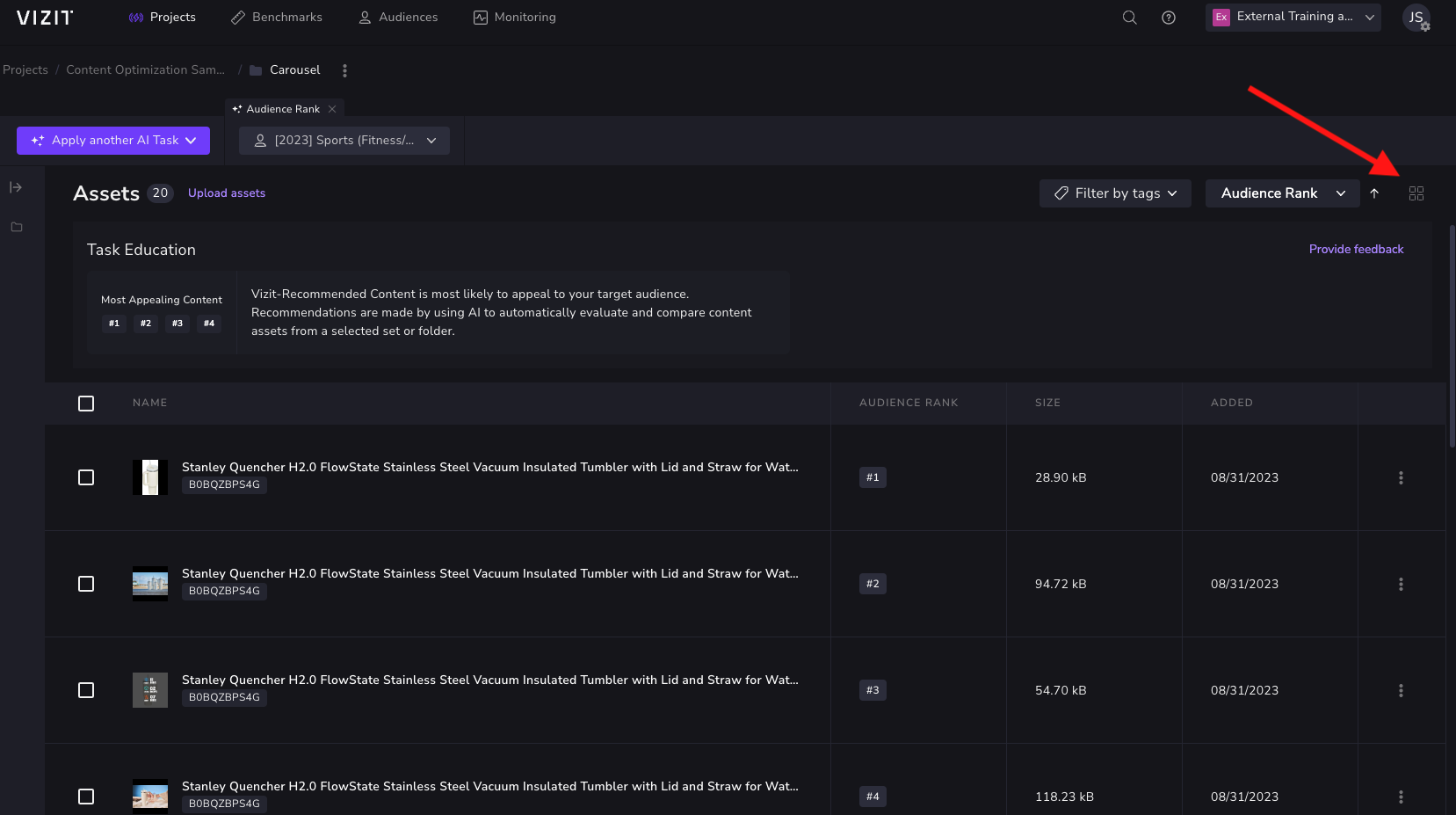Open the search icon in the top bar
The height and width of the screenshot is (815, 1456).
pos(1130,18)
